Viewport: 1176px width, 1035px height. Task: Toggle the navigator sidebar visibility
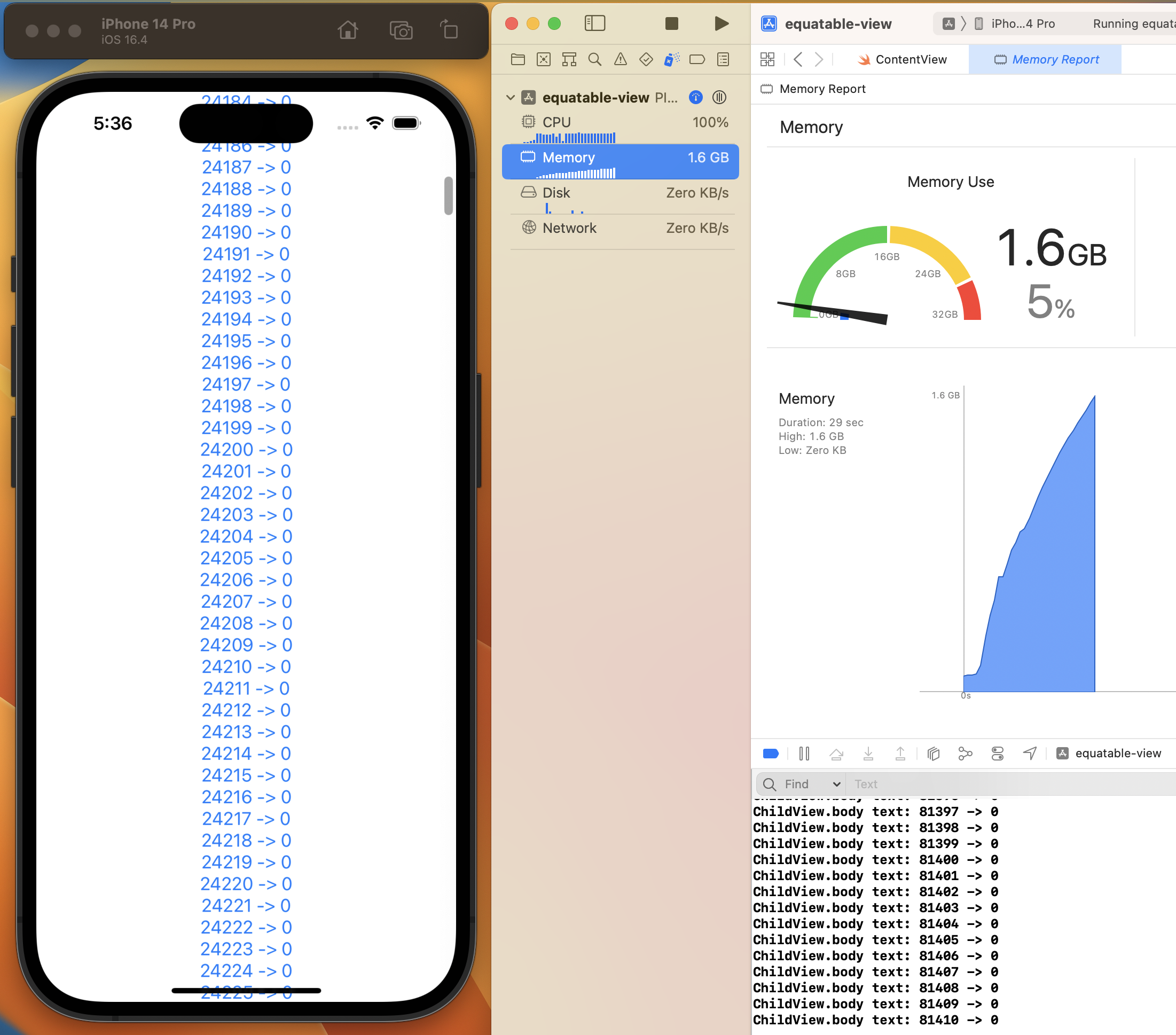[595, 23]
